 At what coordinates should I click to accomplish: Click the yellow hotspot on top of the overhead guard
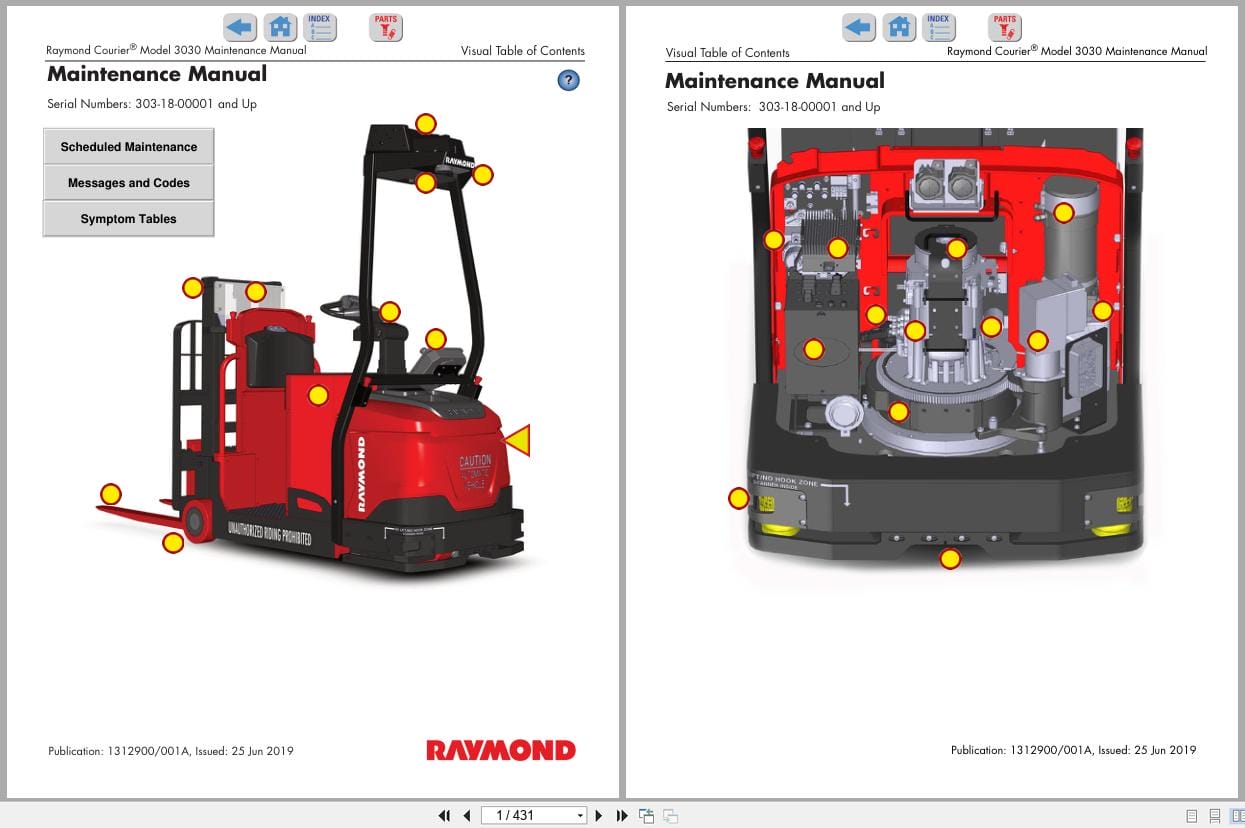(426, 123)
